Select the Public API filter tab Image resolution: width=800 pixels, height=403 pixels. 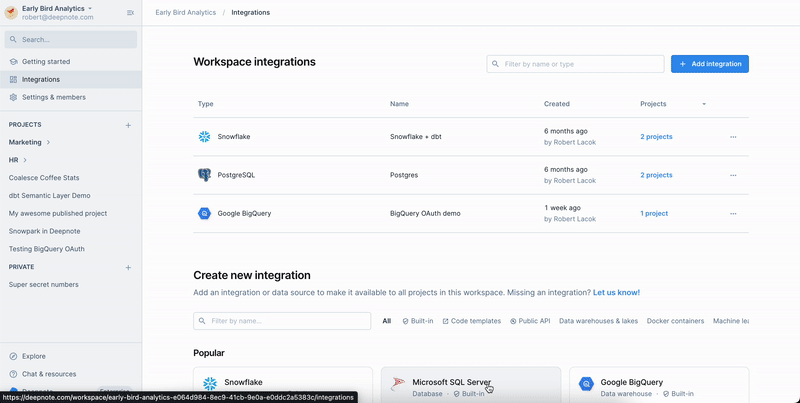point(530,321)
